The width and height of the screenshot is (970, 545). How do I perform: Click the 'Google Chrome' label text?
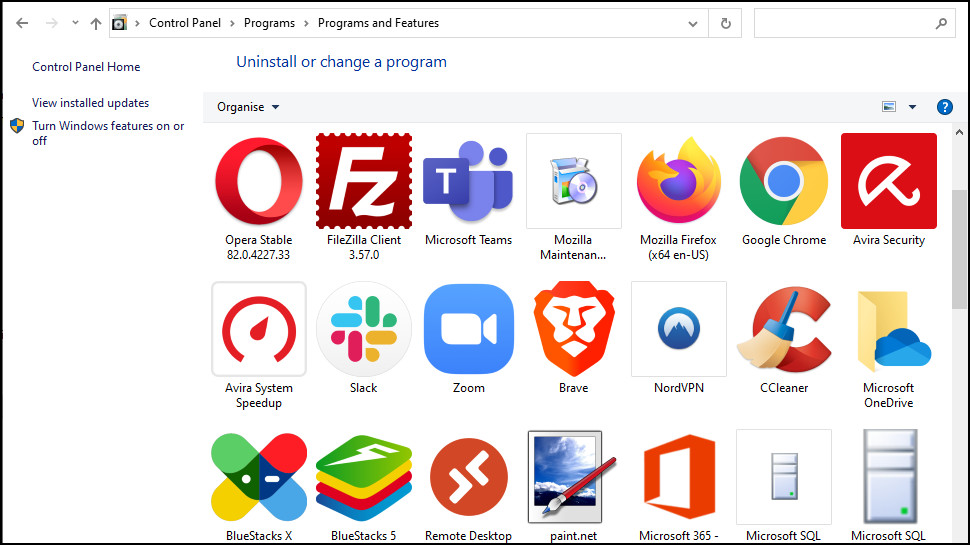coord(784,240)
